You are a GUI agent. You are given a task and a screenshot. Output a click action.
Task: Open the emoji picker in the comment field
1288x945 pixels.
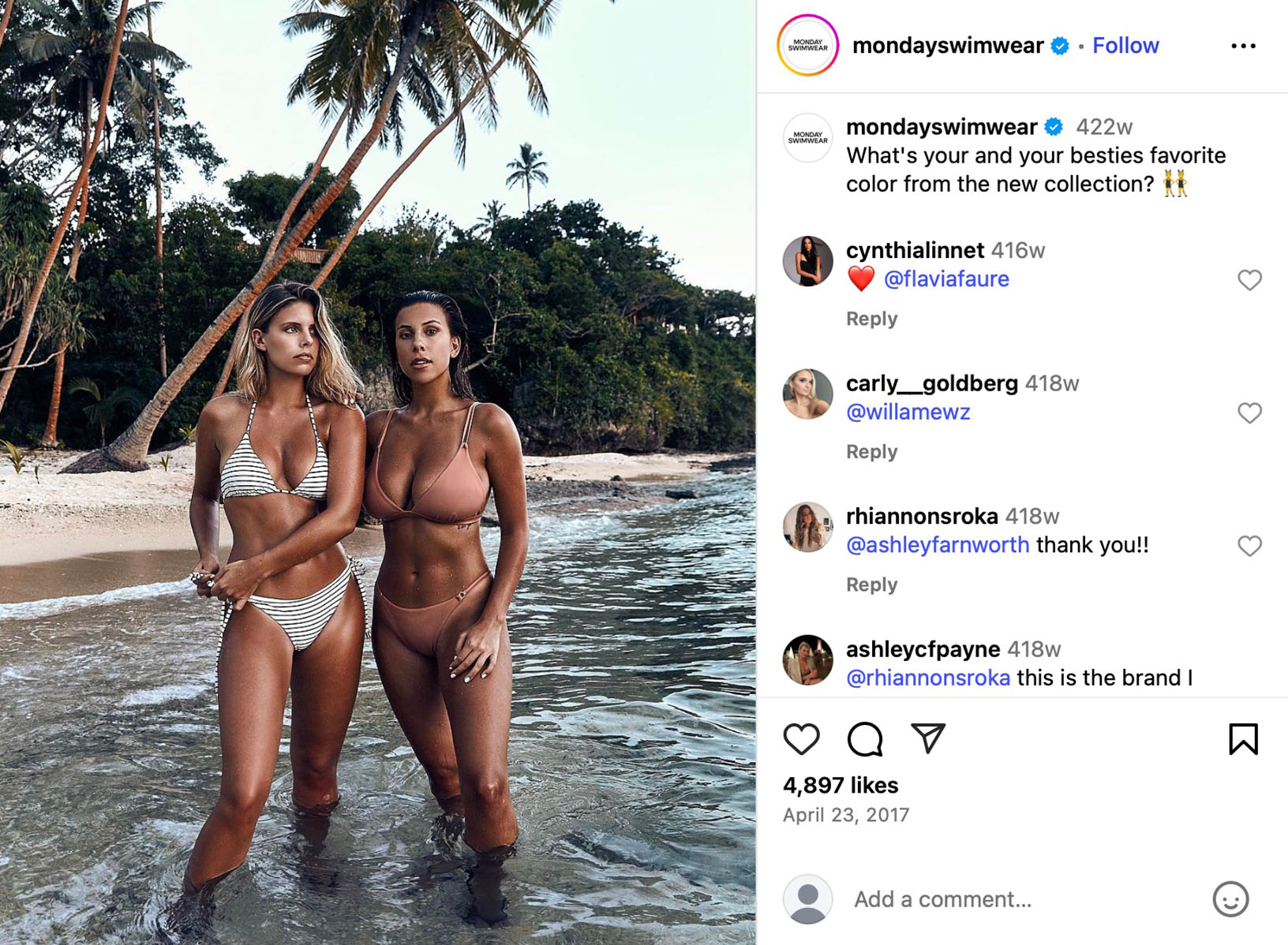point(1231,899)
